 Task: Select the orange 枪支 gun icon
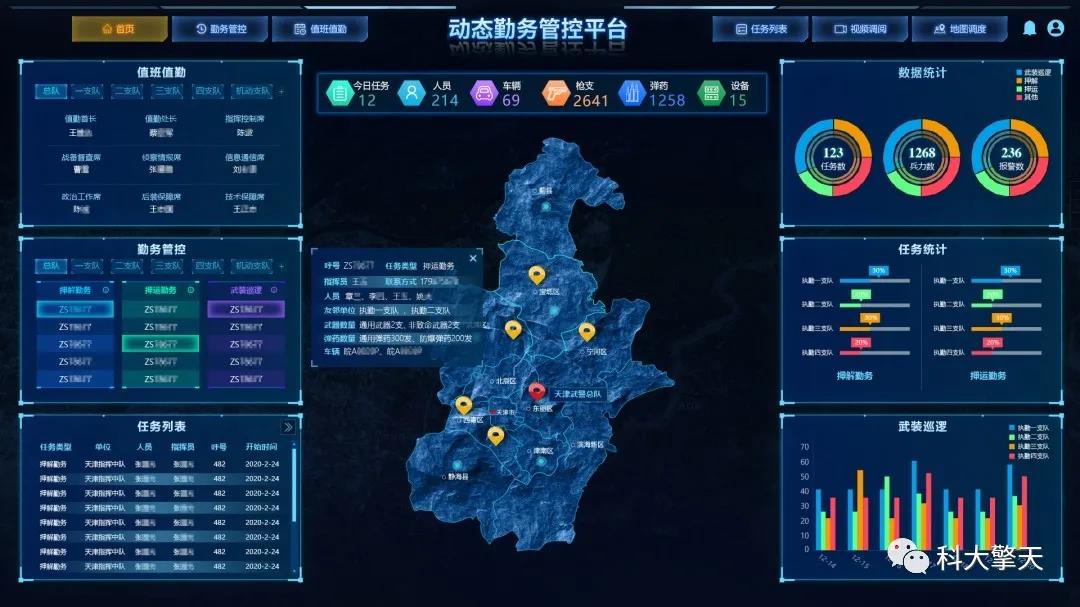555,92
